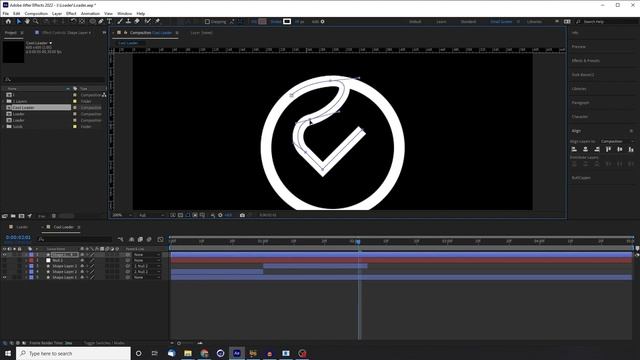Open Task View on the taskbar

point(155,353)
